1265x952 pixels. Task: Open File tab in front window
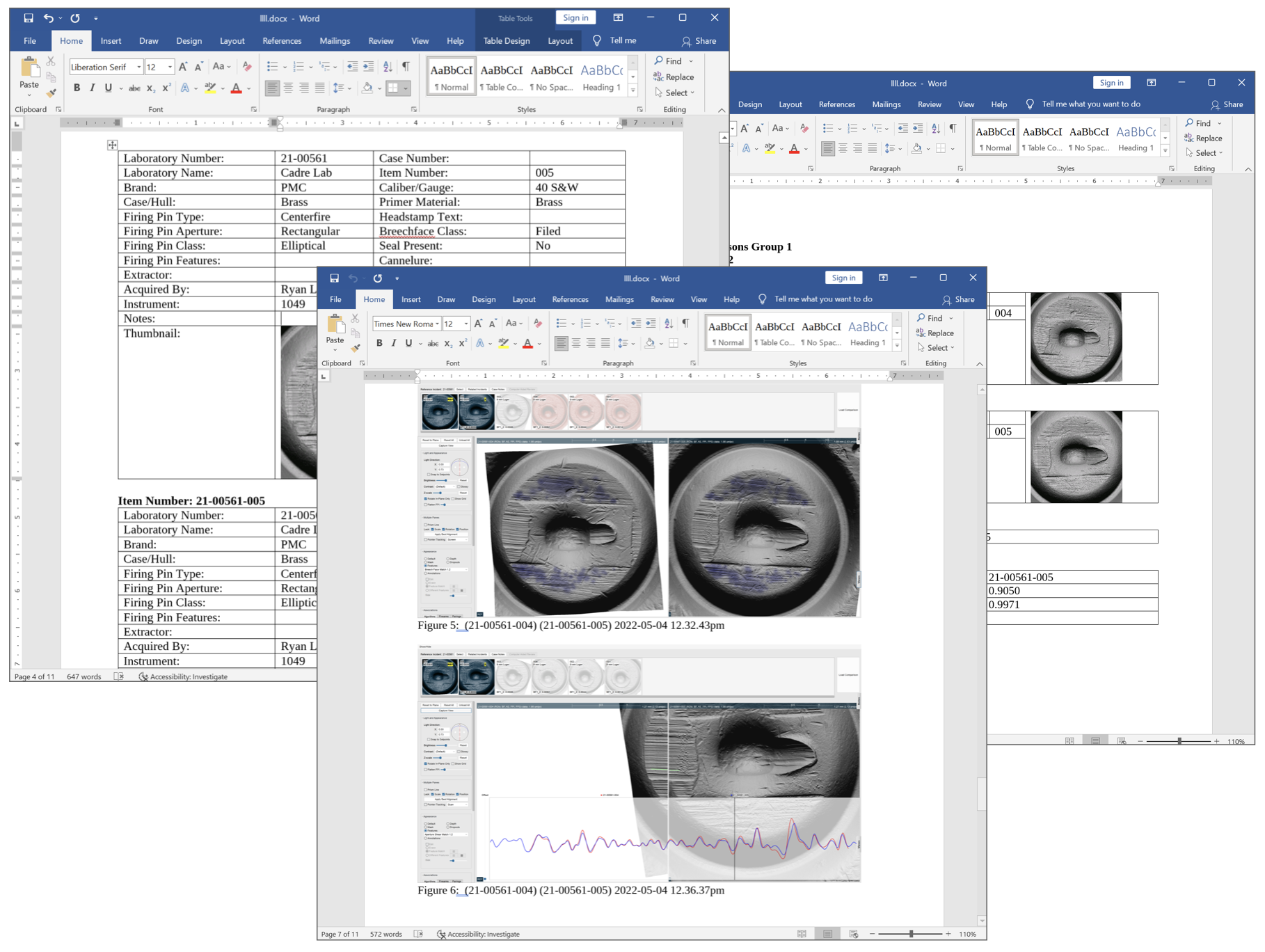pyautogui.click(x=335, y=299)
